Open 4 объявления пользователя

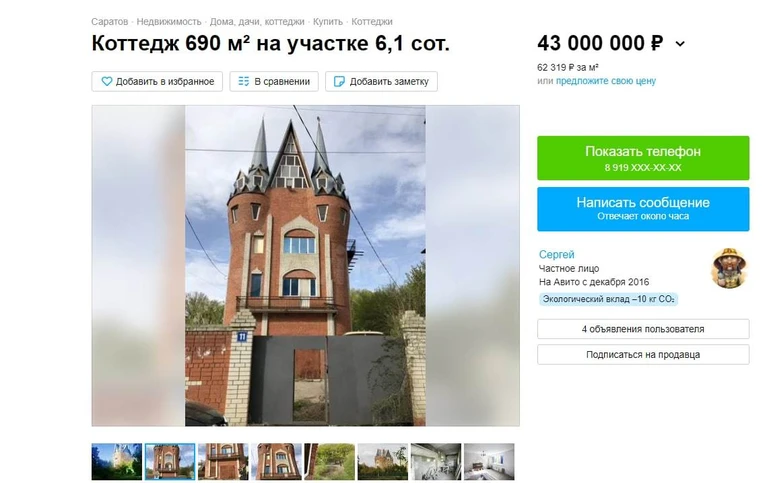pos(643,329)
